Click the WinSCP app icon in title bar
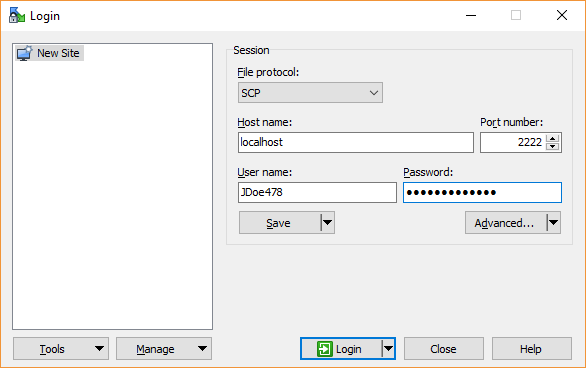Viewport: 586px width, 368px height. 16,15
